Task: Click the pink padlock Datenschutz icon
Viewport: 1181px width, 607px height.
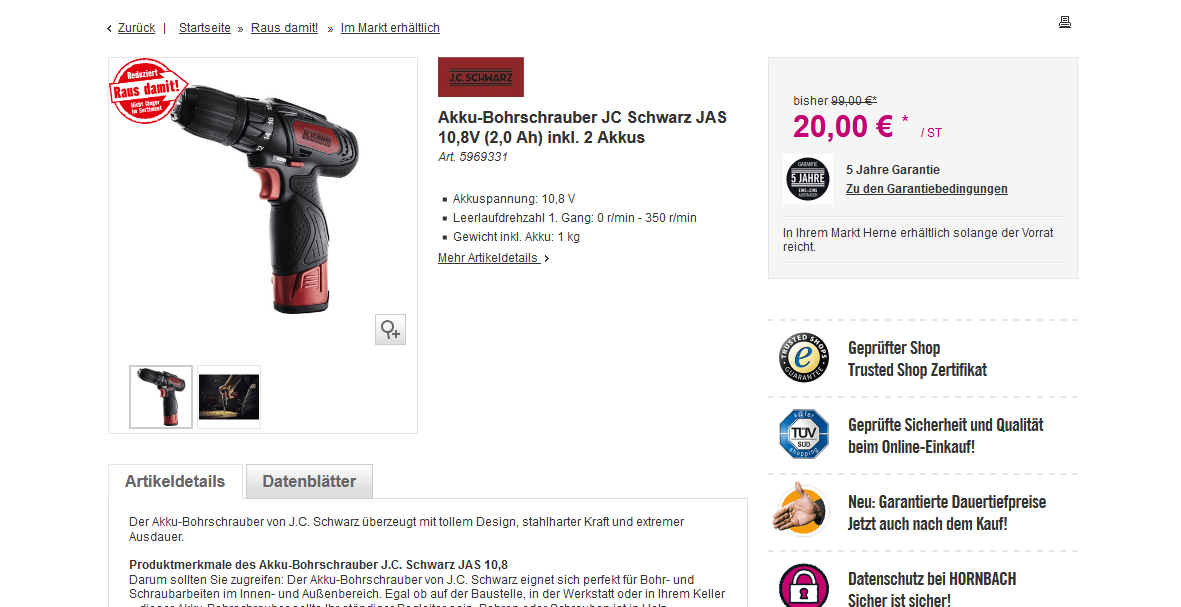Action: [x=804, y=587]
